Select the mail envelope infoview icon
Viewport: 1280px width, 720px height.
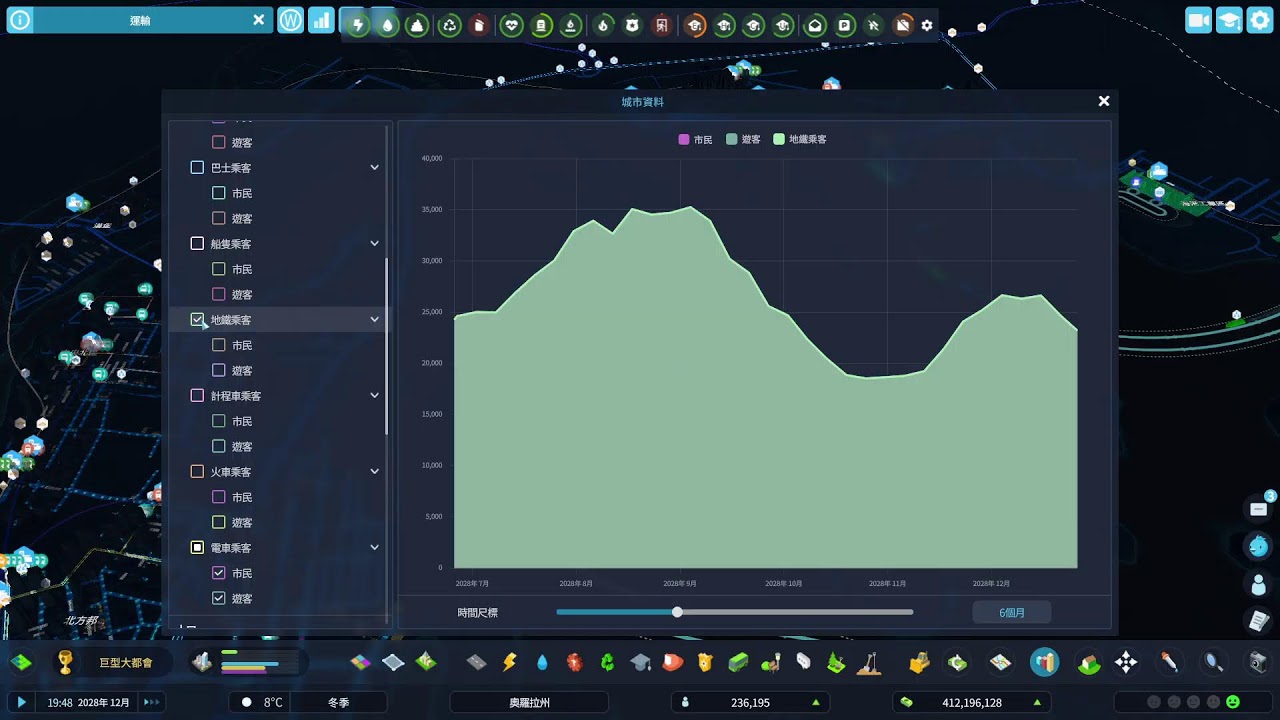click(815, 25)
